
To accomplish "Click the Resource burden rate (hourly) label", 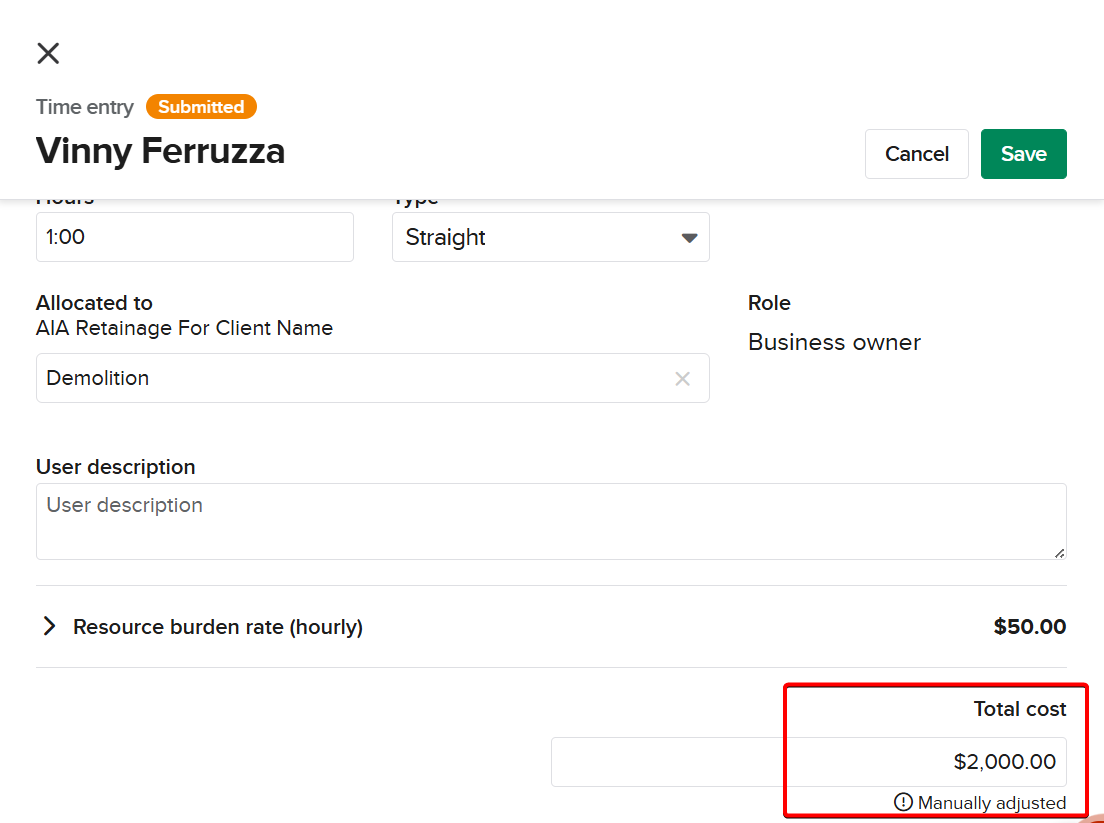I will click(x=218, y=627).
